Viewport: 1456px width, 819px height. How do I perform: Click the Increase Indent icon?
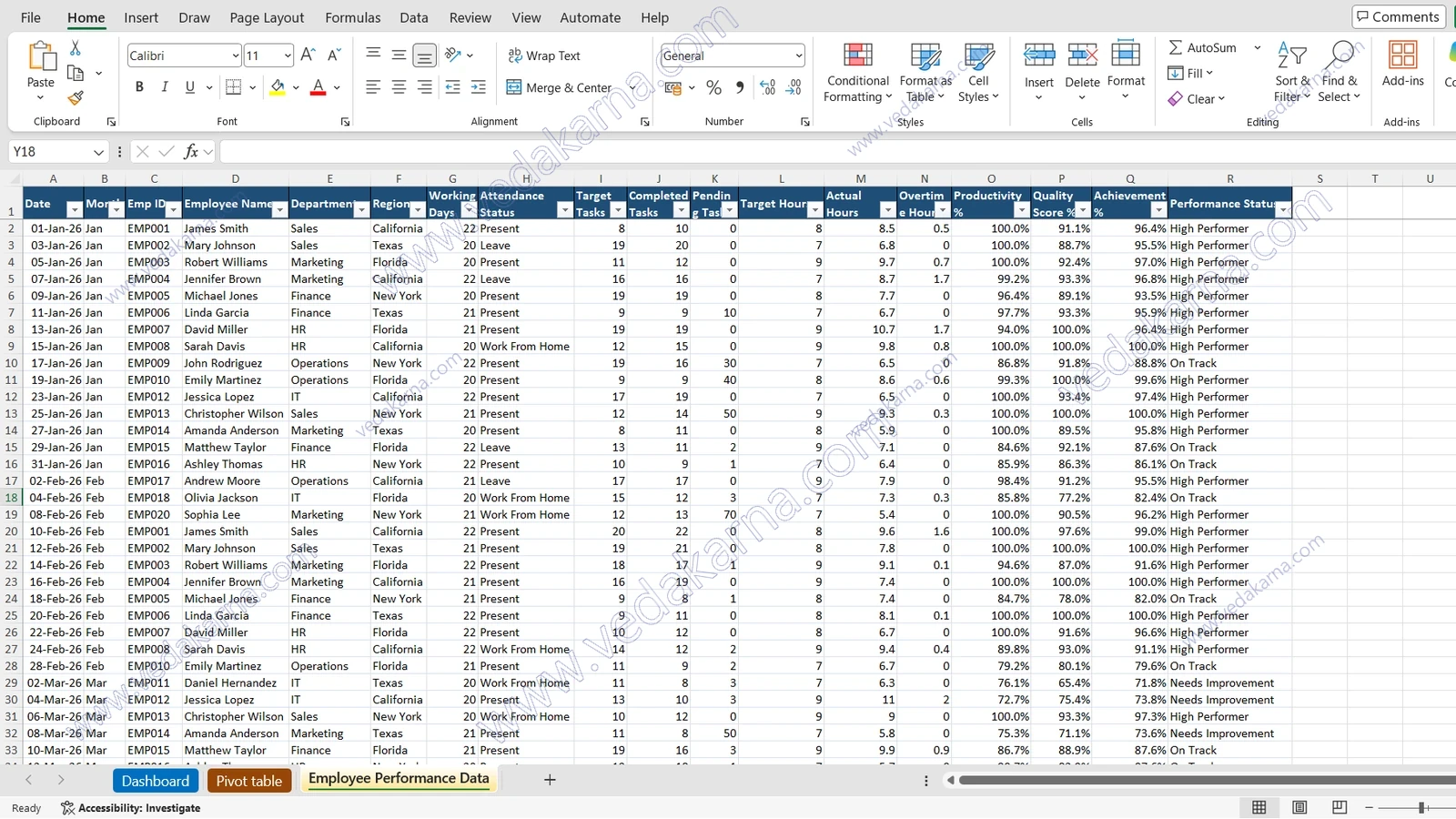(x=479, y=87)
